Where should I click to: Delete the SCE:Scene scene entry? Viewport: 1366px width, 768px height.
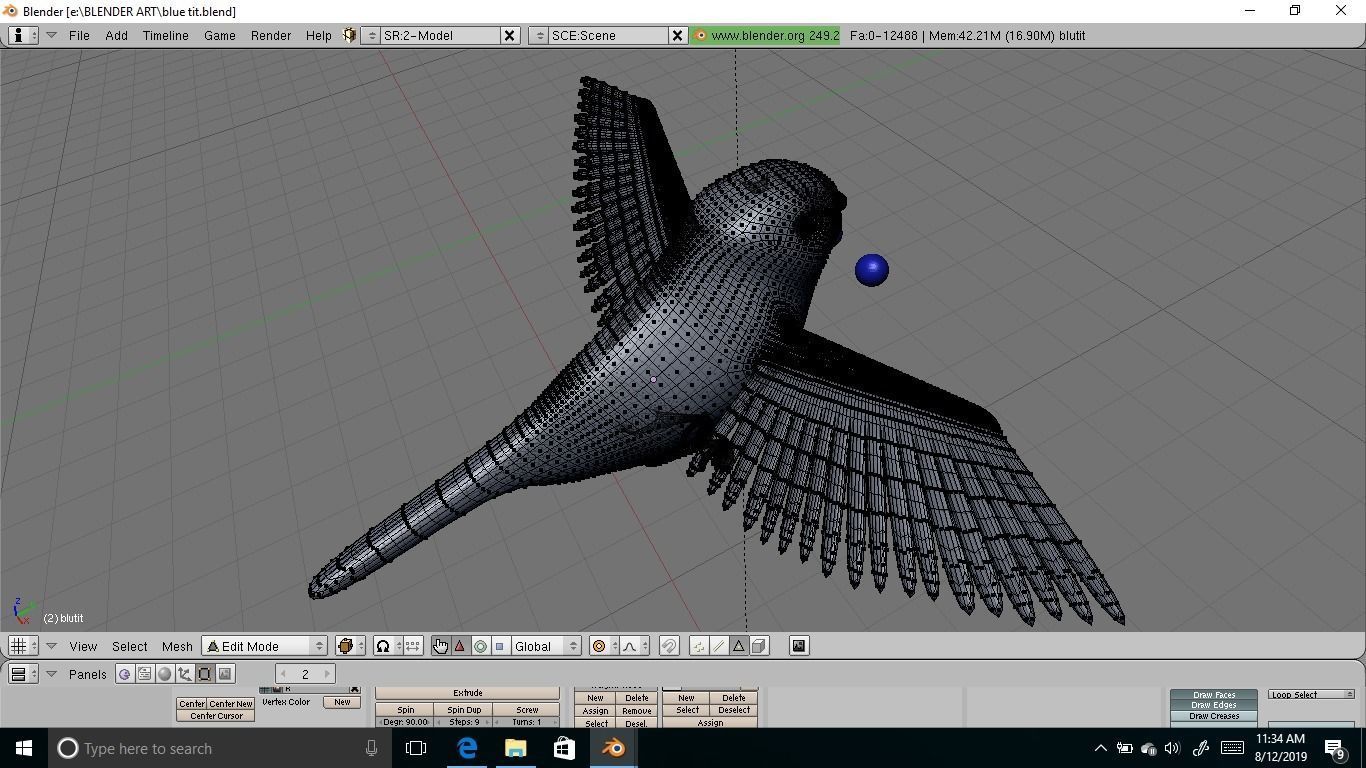pyautogui.click(x=676, y=35)
